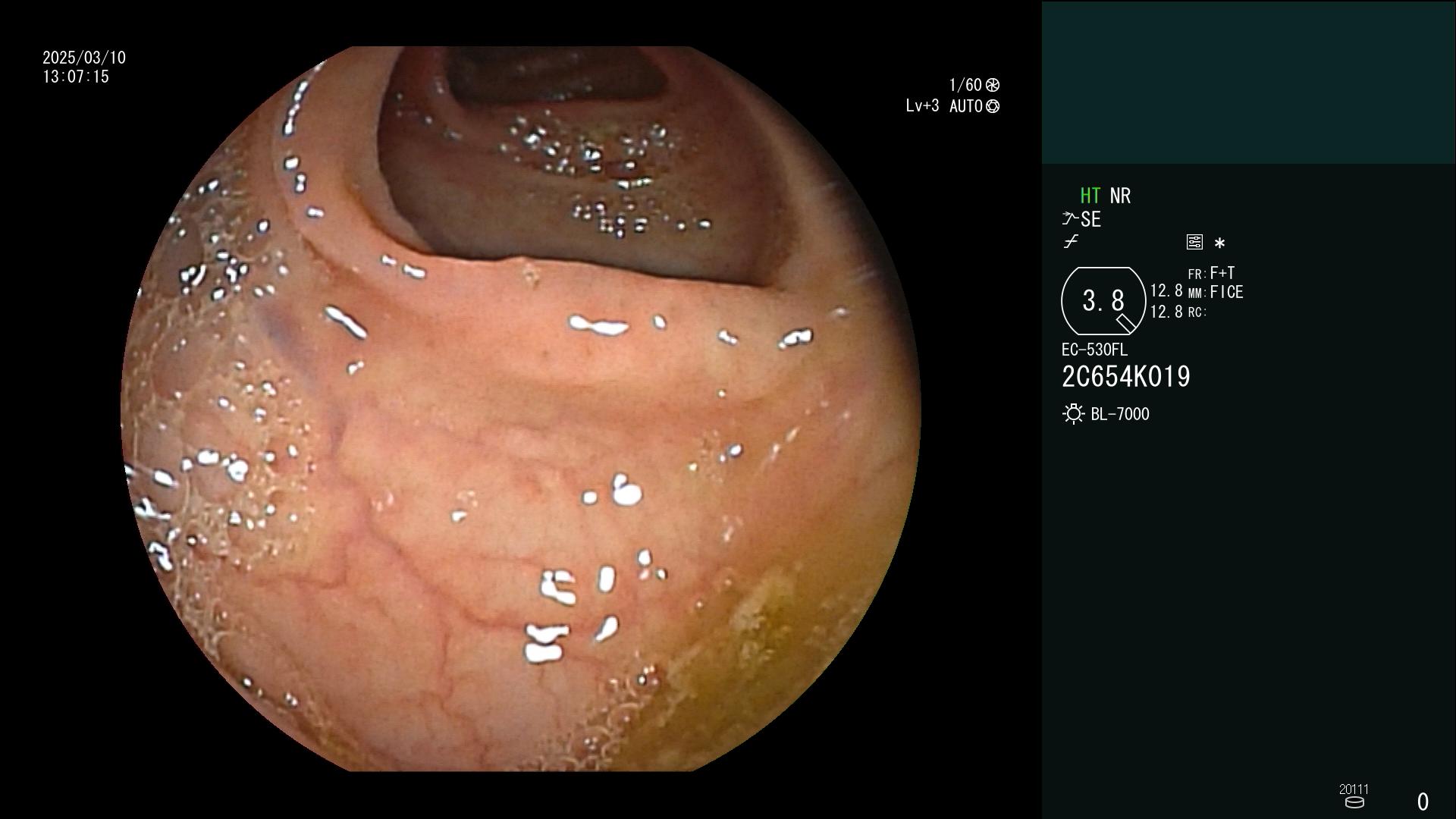Click the image counter showing 0
The width and height of the screenshot is (1456, 819).
pyautogui.click(x=1423, y=802)
